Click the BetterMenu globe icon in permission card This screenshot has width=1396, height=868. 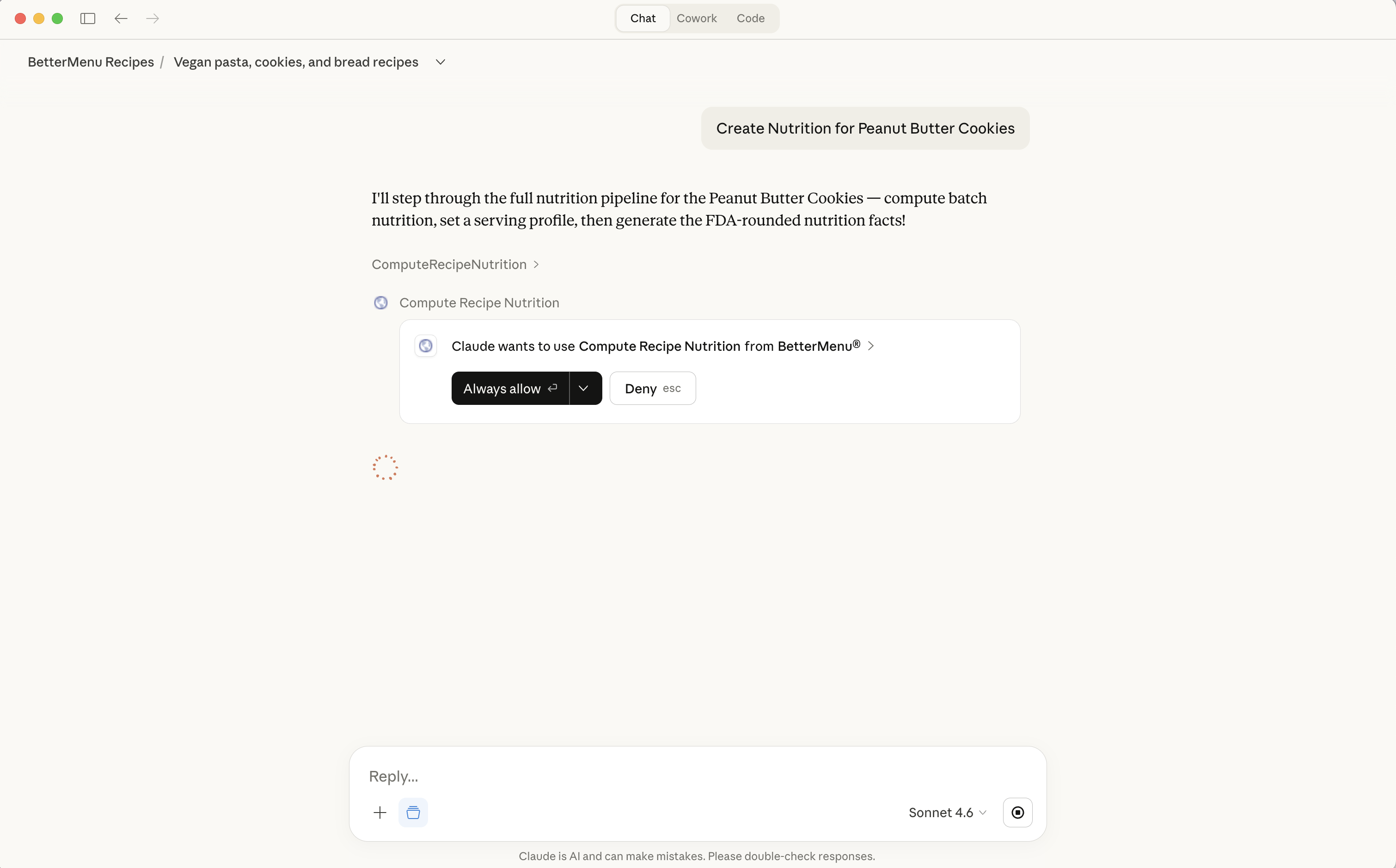(425, 346)
